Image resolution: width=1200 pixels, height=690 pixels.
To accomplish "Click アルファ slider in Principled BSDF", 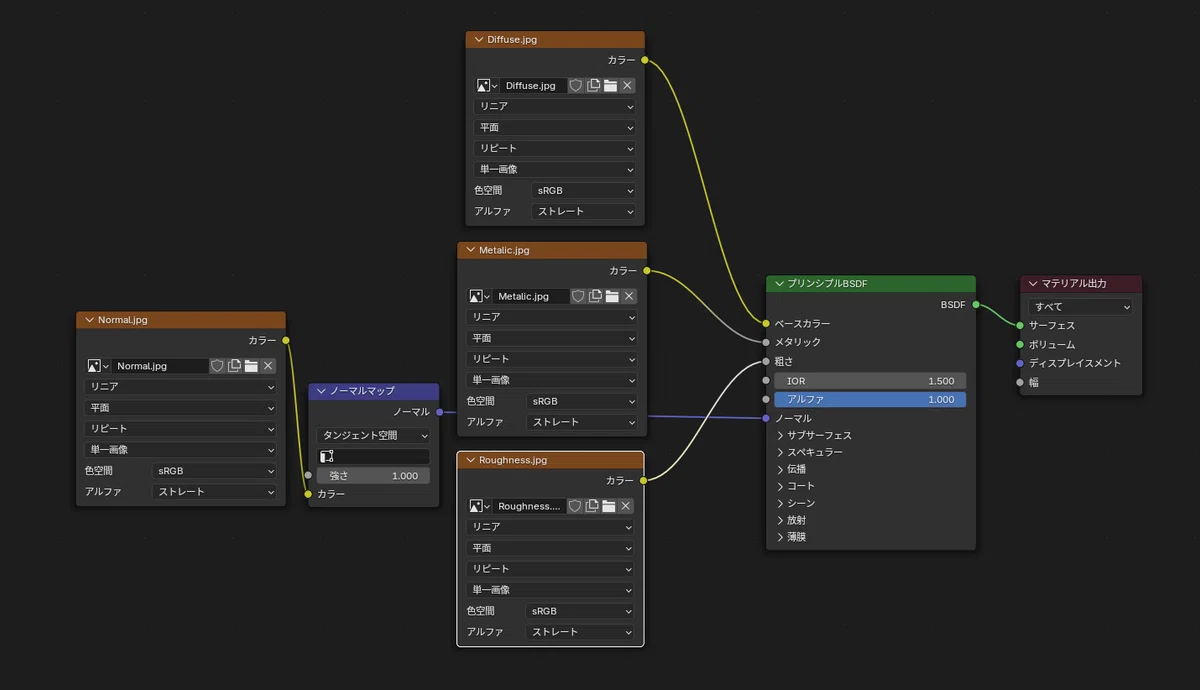I will point(870,399).
